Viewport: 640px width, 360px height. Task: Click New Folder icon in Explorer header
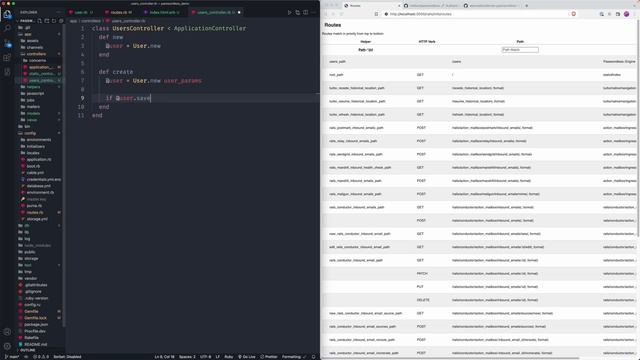pos(47,21)
